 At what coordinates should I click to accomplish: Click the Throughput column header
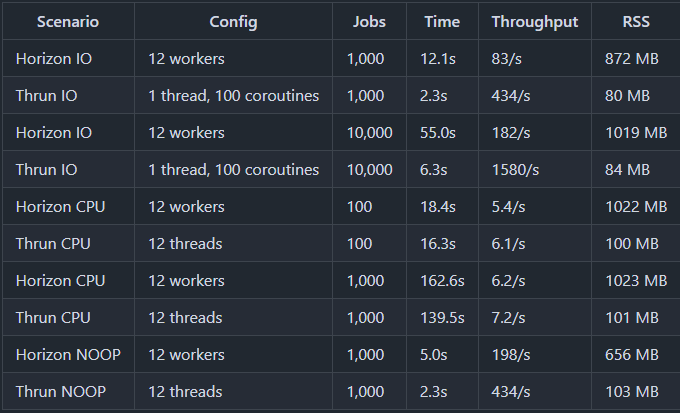[x=535, y=22]
